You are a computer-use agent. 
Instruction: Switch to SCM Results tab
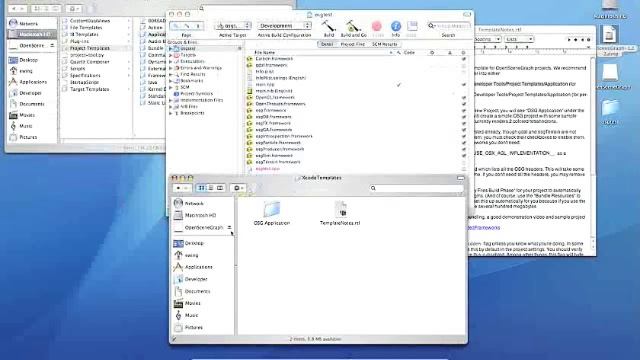tap(385, 44)
